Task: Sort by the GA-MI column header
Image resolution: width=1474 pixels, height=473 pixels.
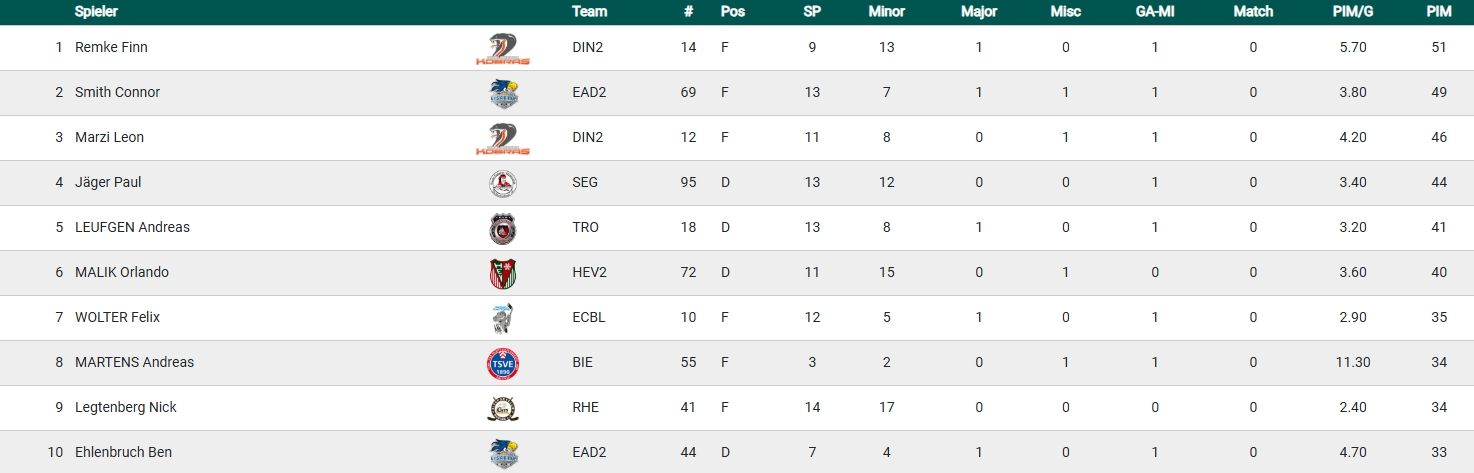Action: [x=1154, y=12]
